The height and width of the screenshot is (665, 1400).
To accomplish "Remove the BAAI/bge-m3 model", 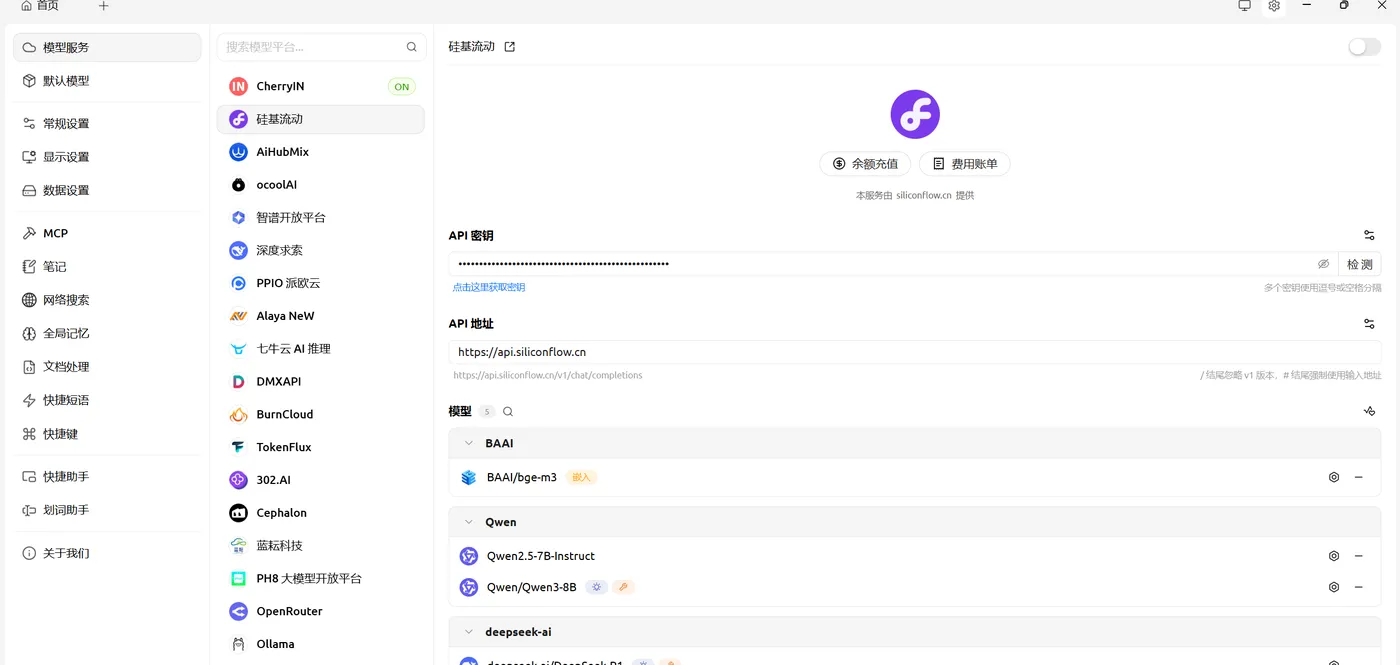I will [1359, 478].
